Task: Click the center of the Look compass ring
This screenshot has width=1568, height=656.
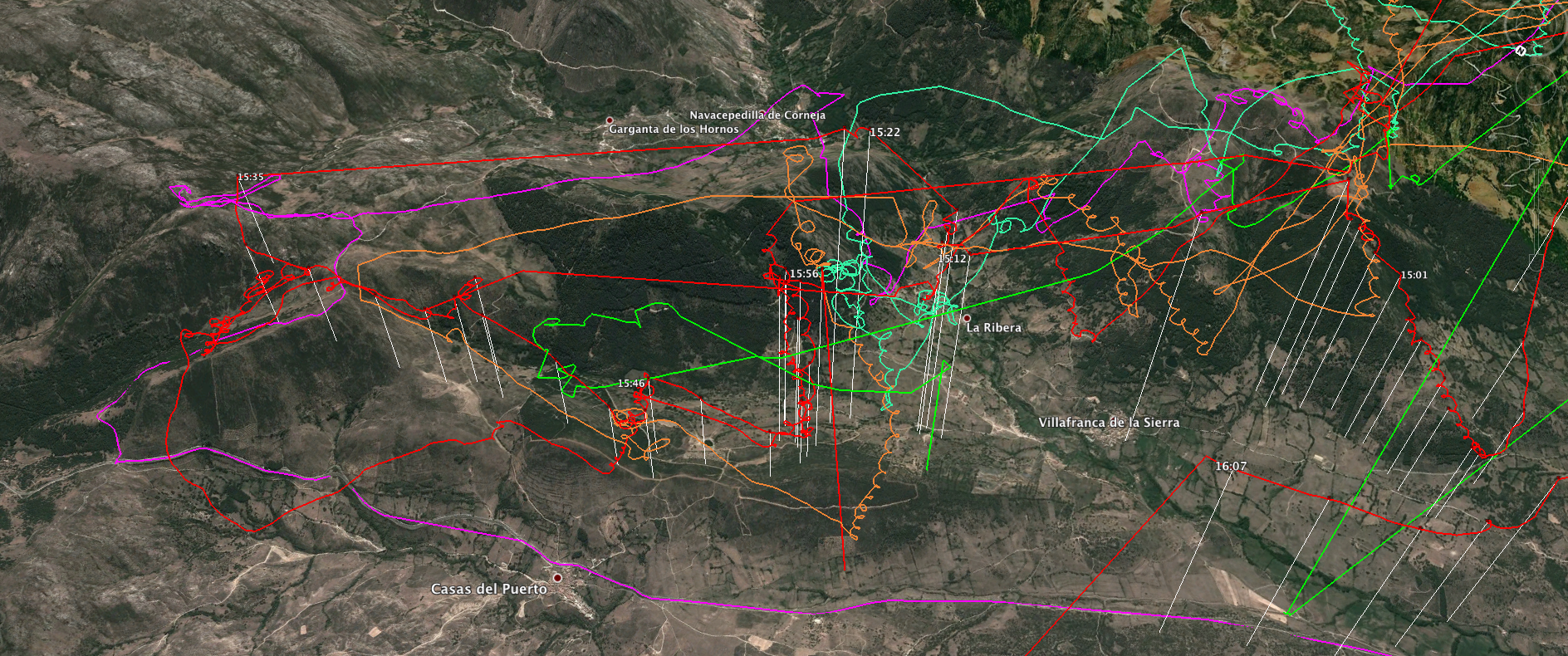Action: (1535, 27)
